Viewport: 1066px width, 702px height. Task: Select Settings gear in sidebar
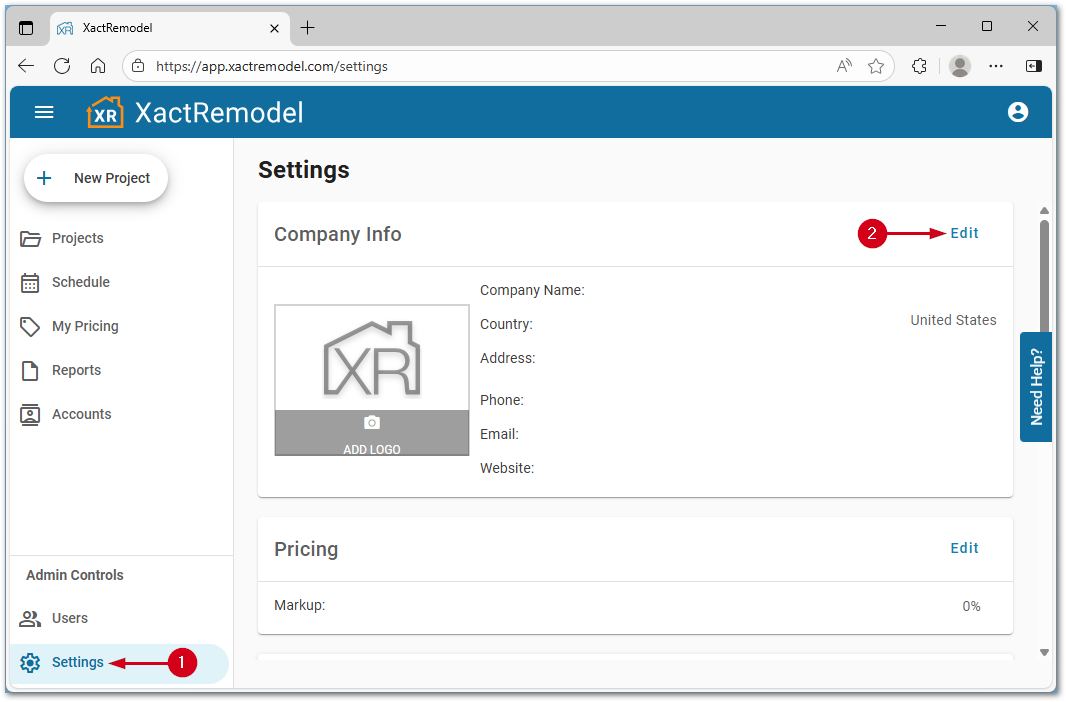31,662
